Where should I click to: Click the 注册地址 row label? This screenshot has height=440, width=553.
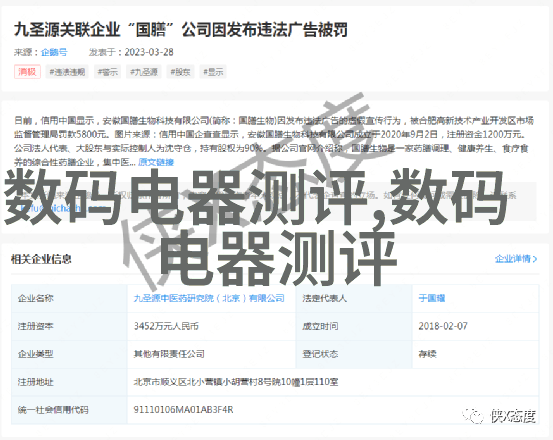[36, 382]
